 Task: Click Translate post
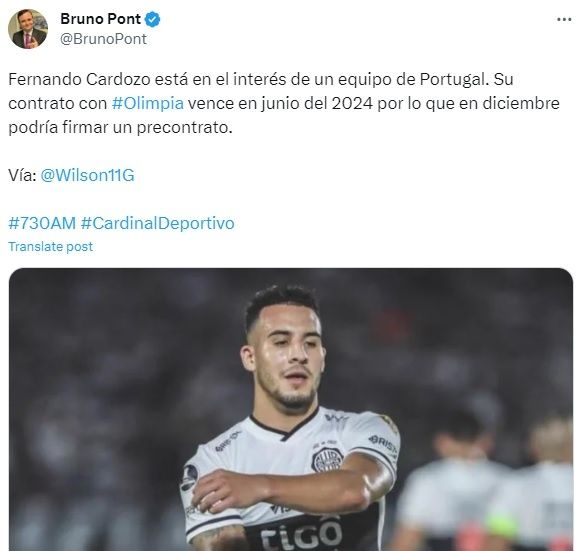[x=51, y=246]
